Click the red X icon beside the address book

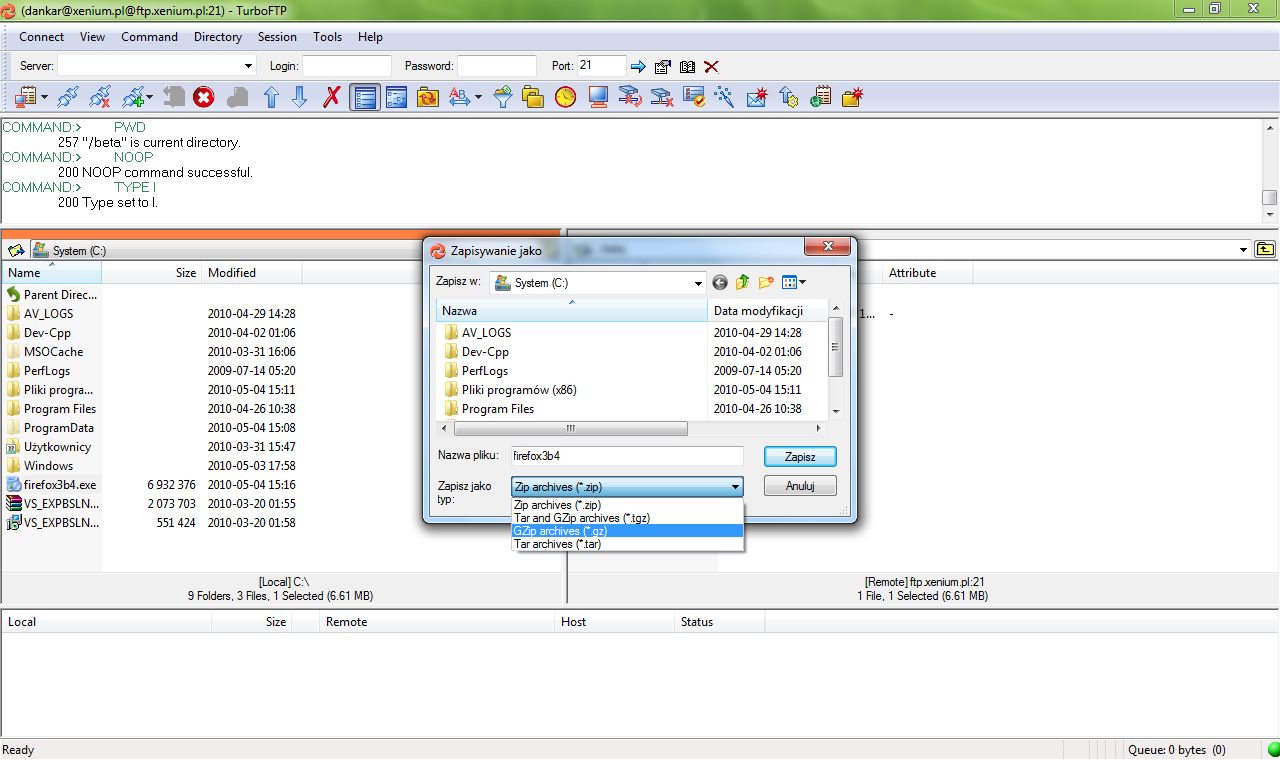[x=711, y=66]
